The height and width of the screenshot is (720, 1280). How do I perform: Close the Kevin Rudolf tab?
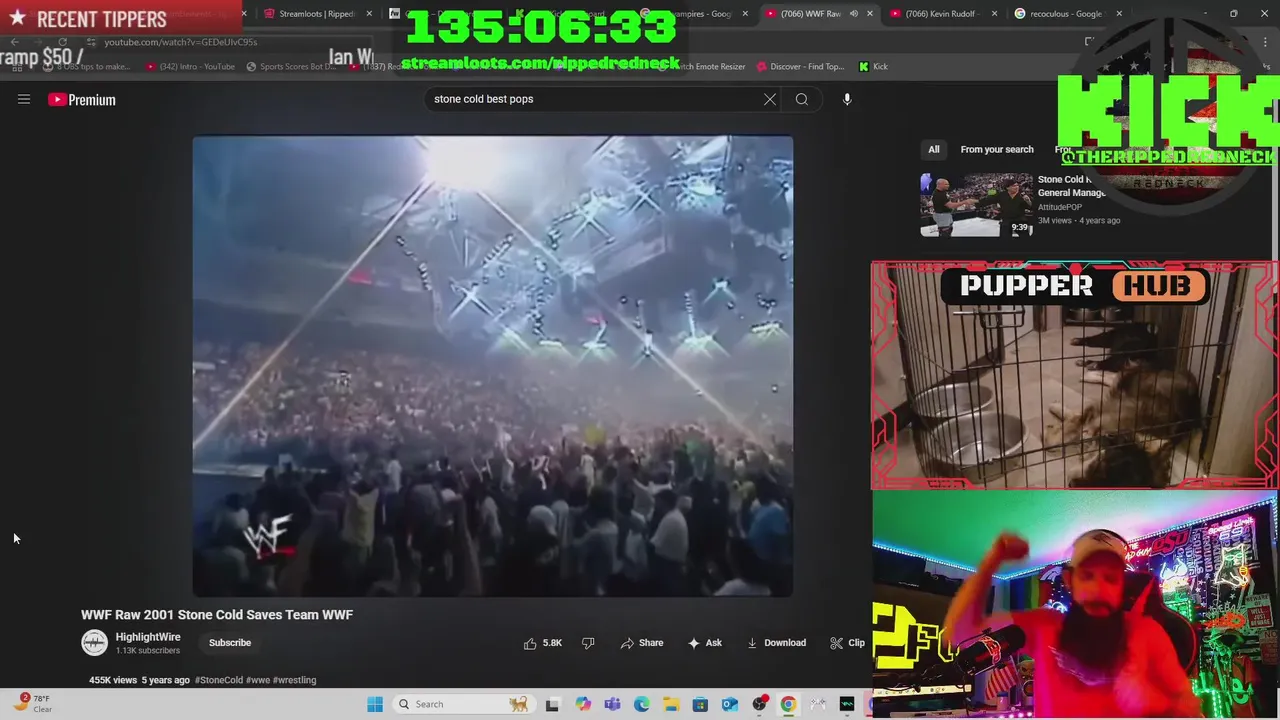click(x=995, y=14)
